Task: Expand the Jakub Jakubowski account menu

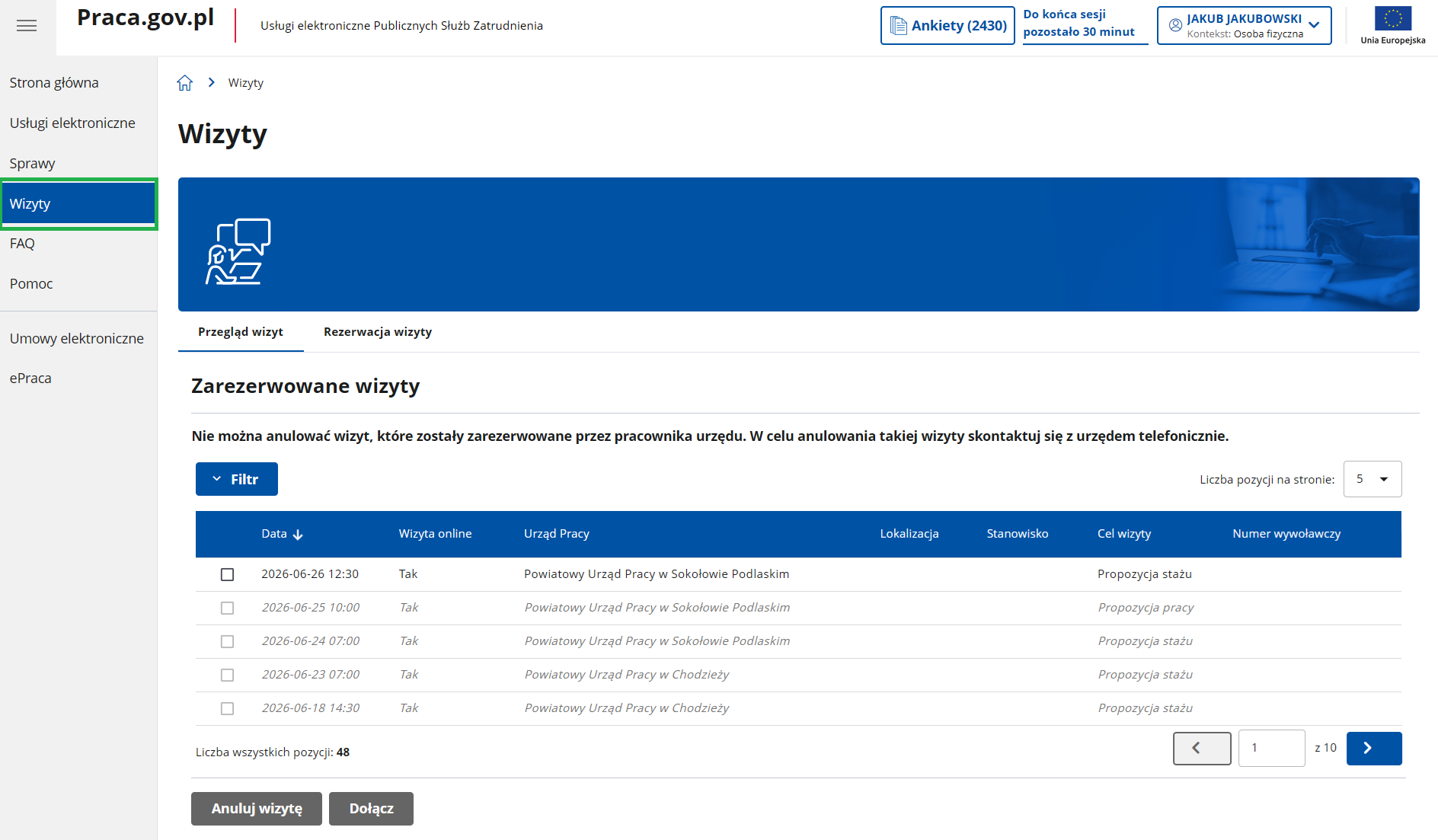Action: 1245,25
